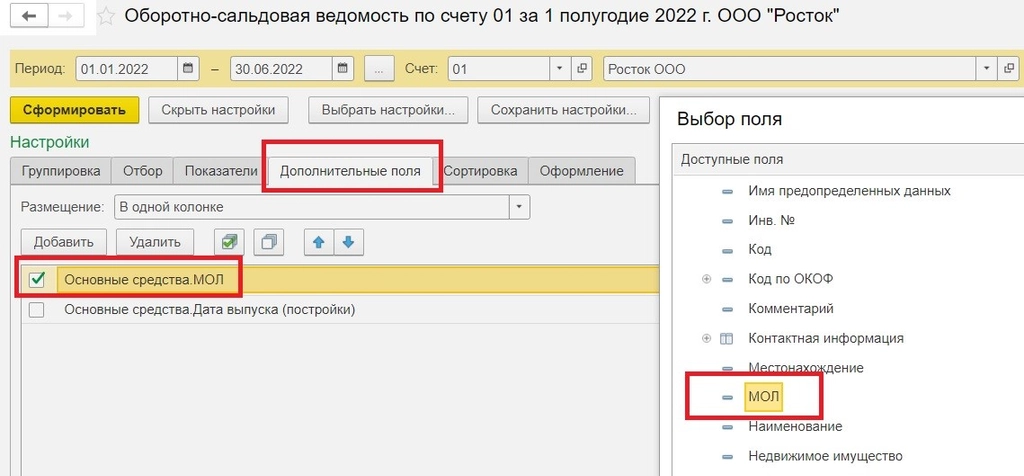Click the organization field Росток ООО
Viewport: 1024px width, 476px height.
point(790,69)
